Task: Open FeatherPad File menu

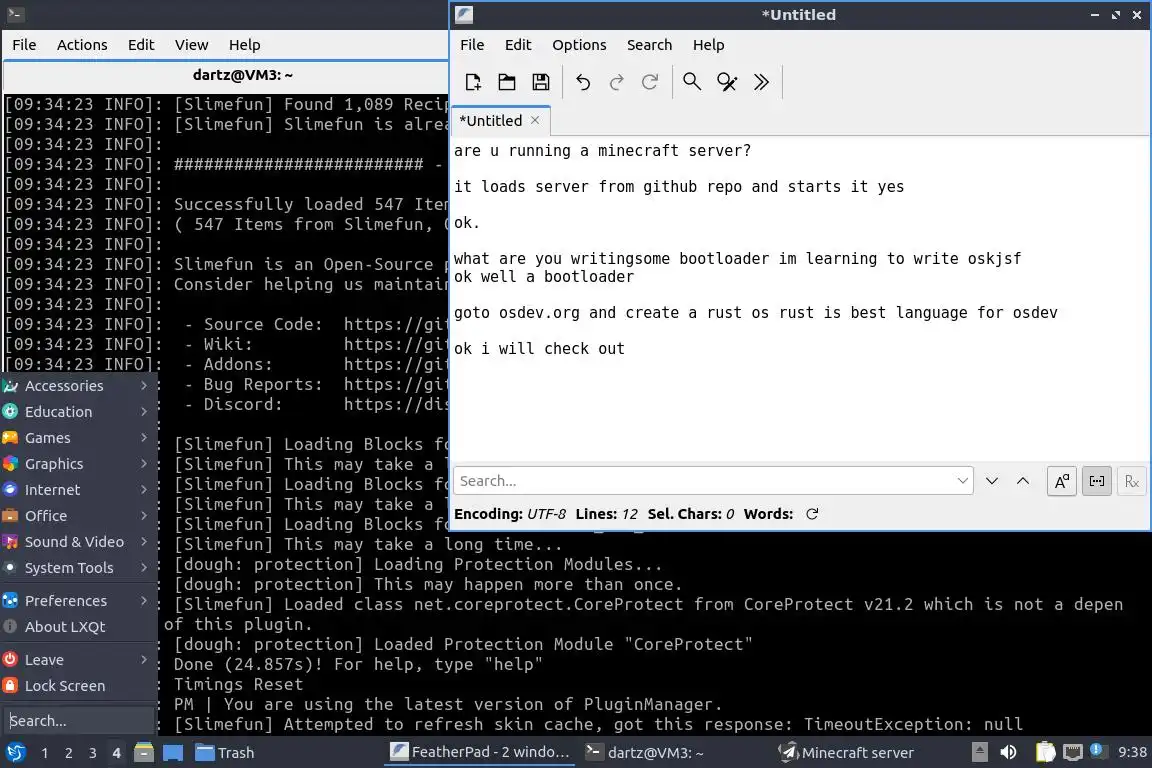Action: pyautogui.click(x=472, y=45)
